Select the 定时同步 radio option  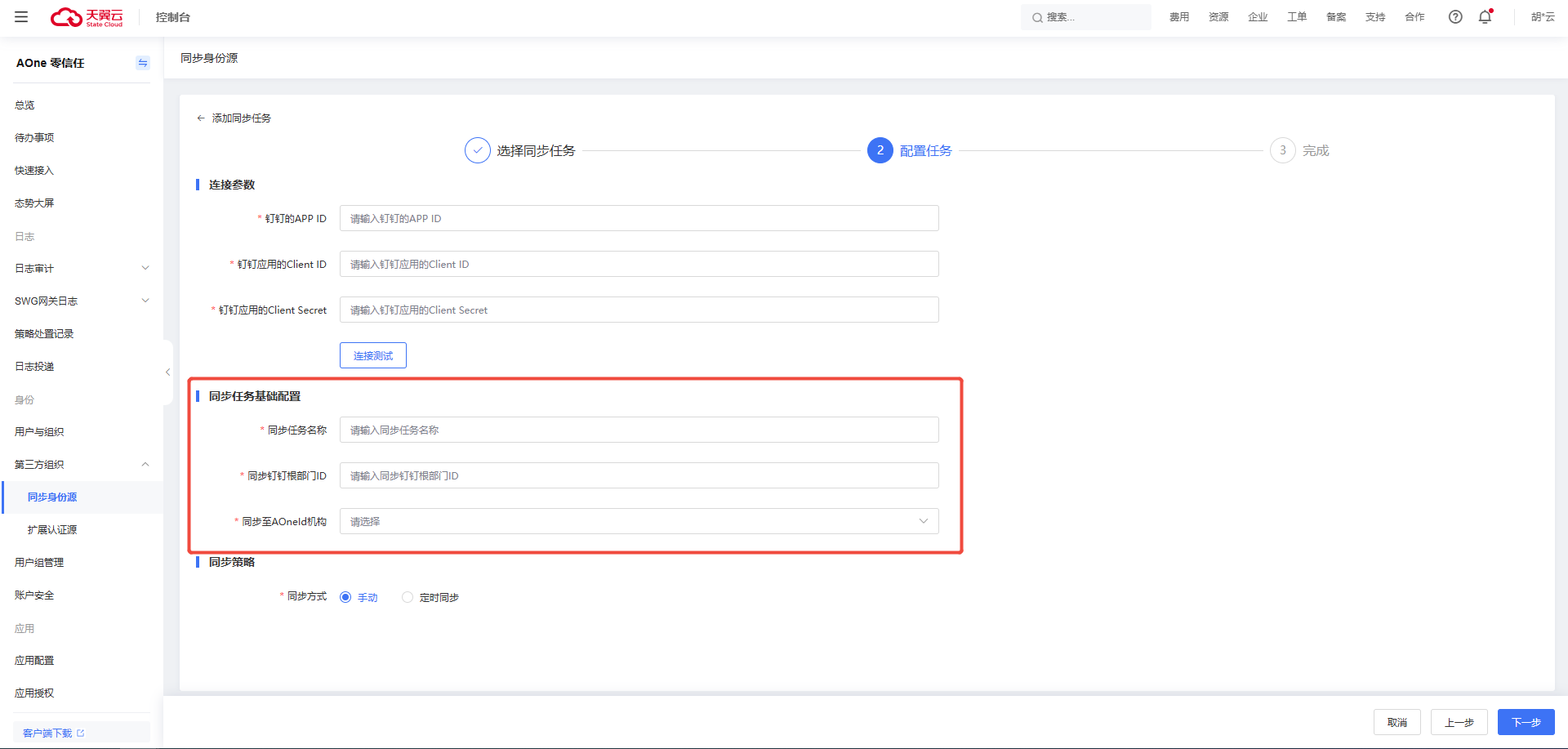408,597
